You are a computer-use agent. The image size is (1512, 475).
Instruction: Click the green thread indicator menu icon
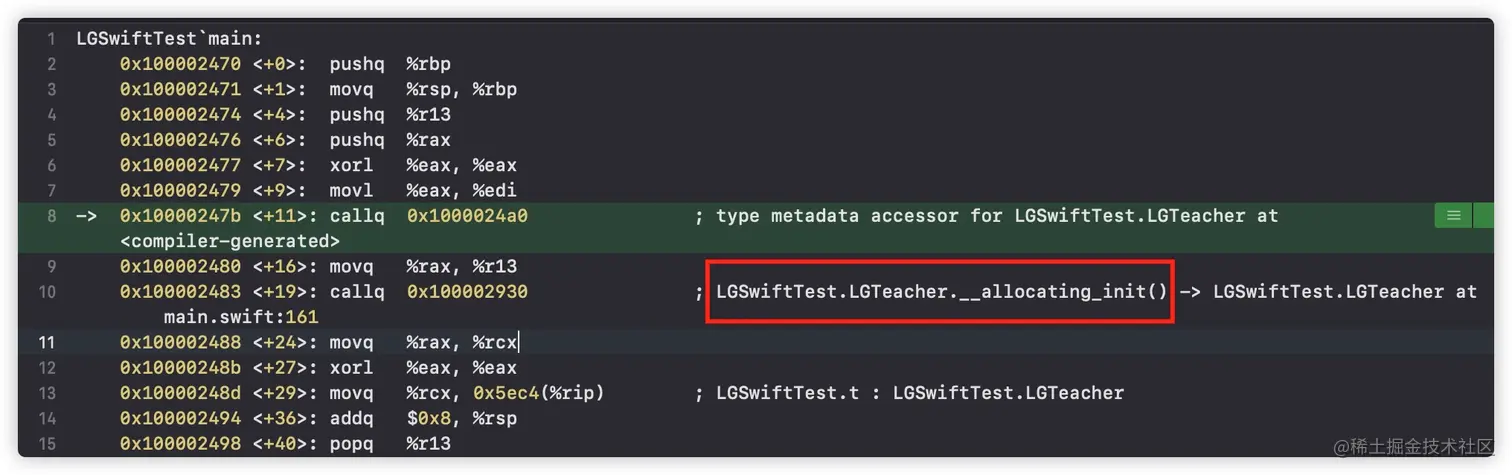[x=1453, y=215]
